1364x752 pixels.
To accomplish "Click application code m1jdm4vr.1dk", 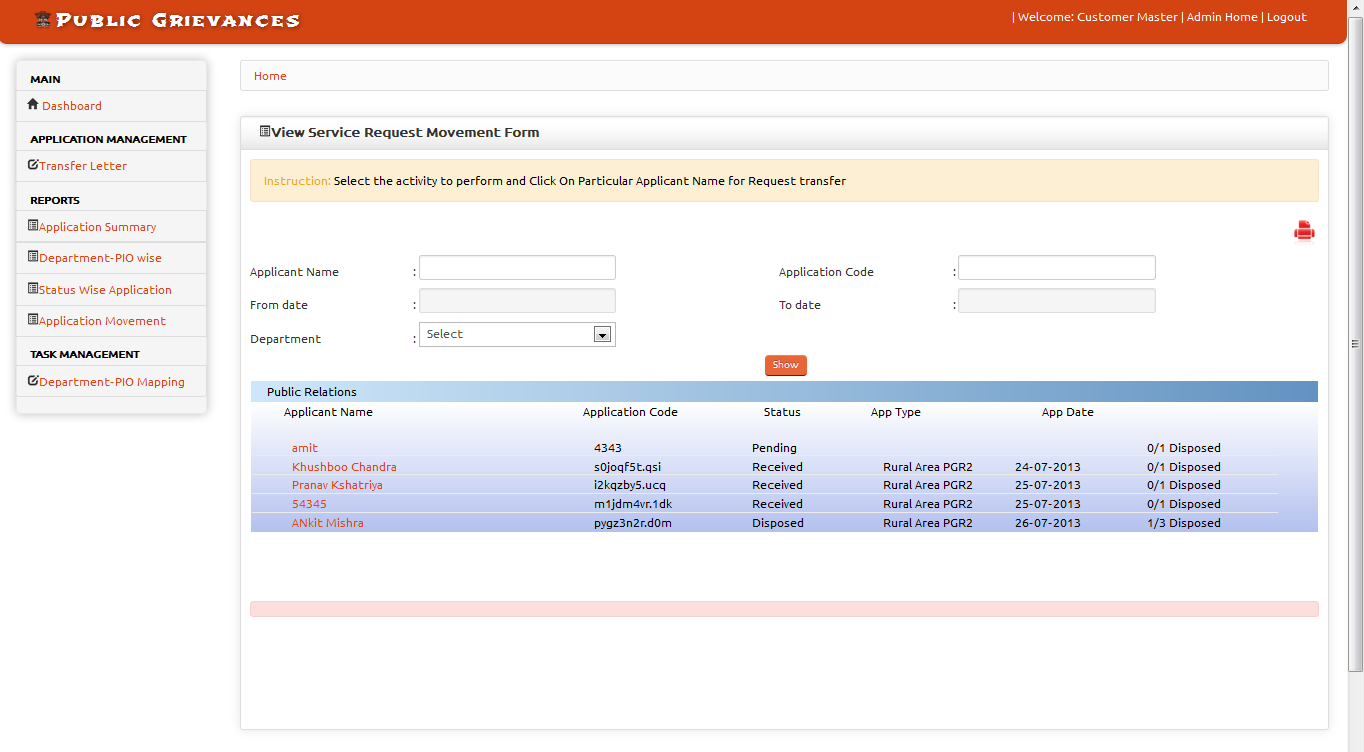I will 633,504.
